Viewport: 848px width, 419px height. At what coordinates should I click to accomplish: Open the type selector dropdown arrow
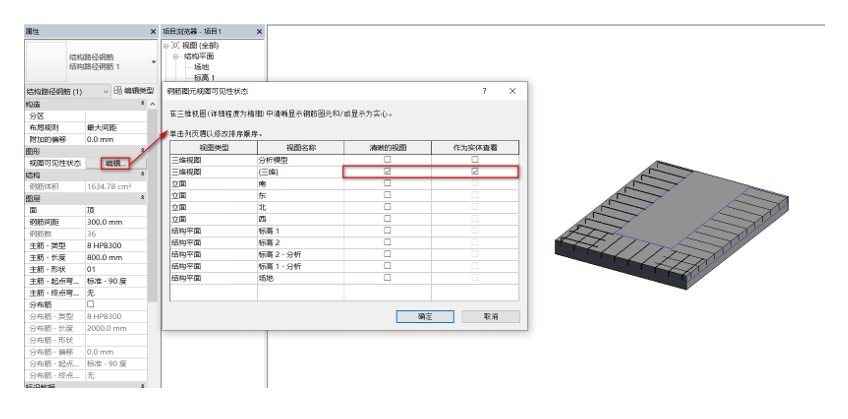[x=152, y=62]
